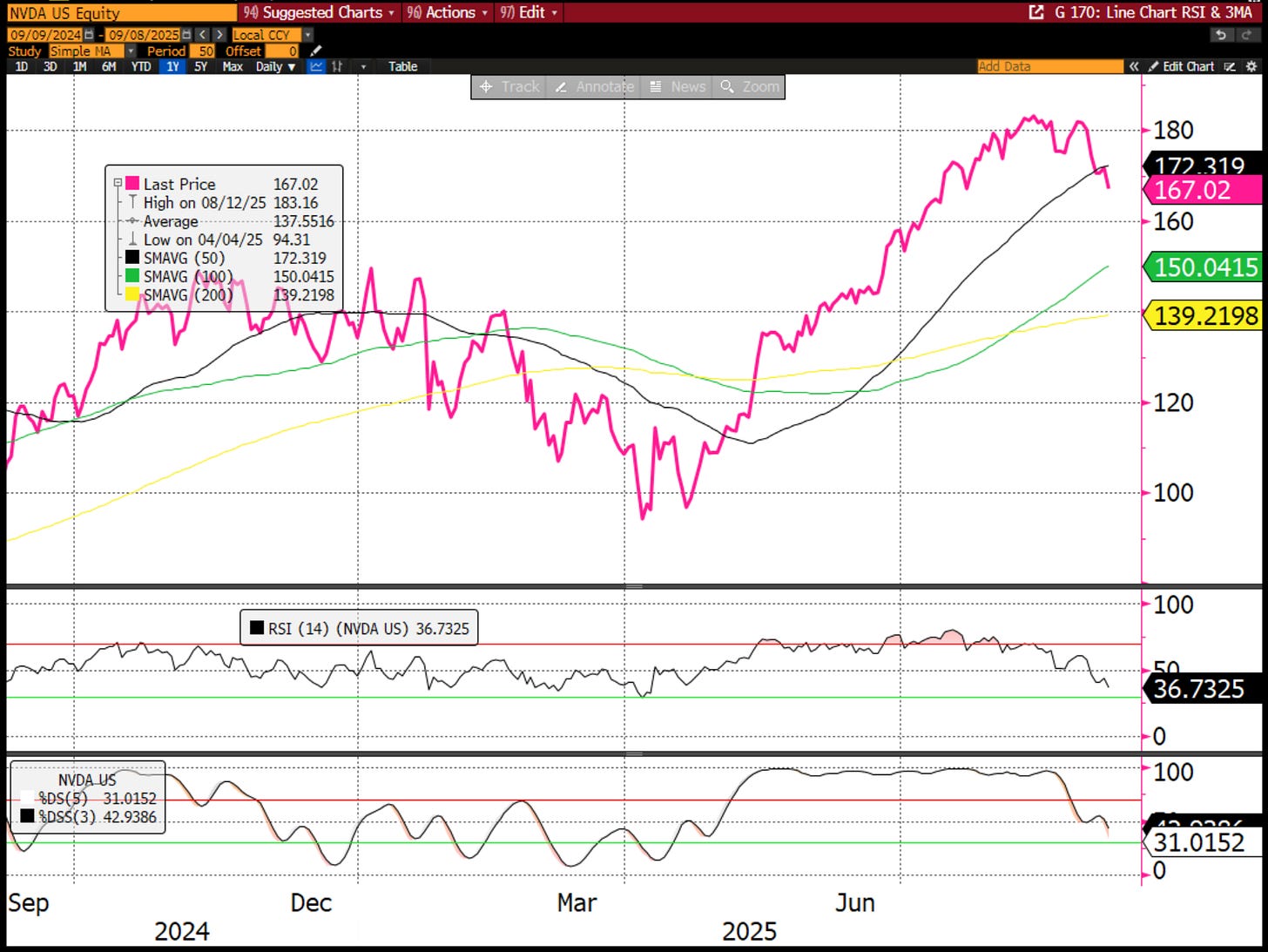Select the 1D range
1268x952 pixels.
tap(22, 66)
